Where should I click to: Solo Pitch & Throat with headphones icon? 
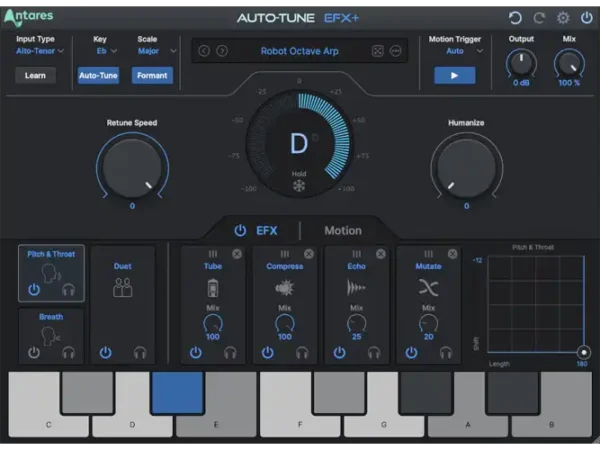(x=68, y=290)
